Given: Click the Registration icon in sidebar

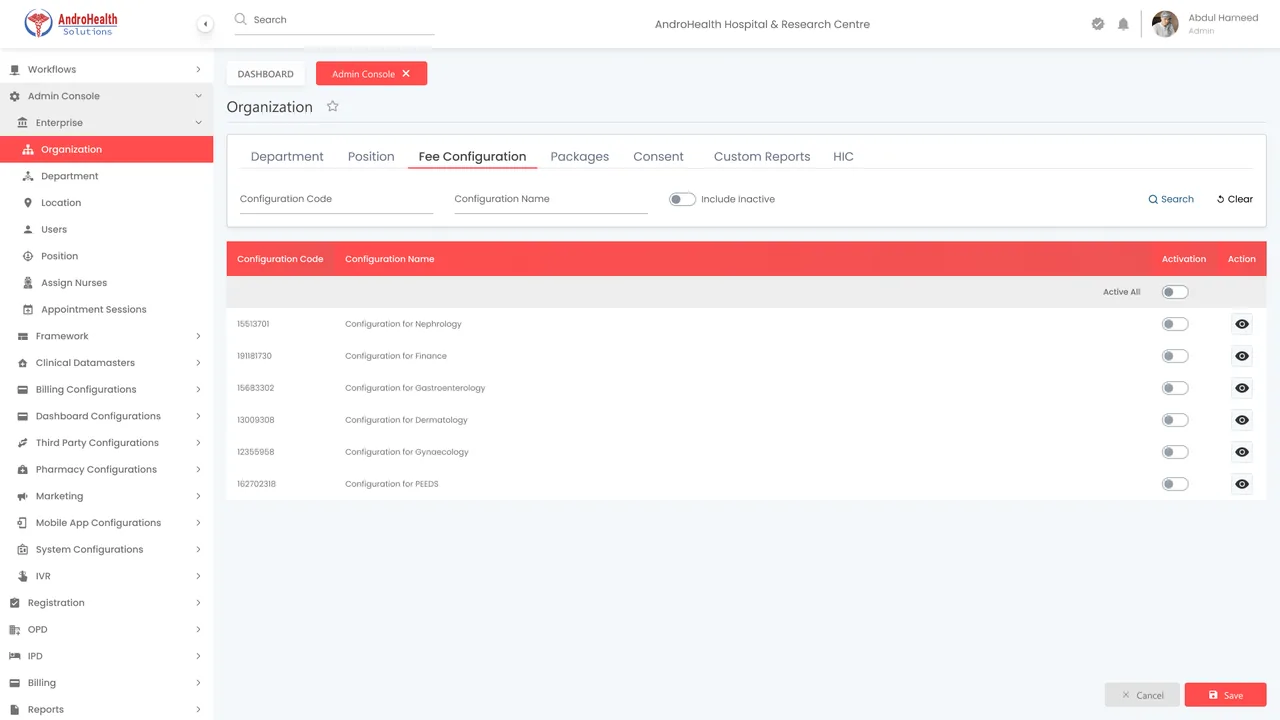Looking at the screenshot, I should 14,603.
